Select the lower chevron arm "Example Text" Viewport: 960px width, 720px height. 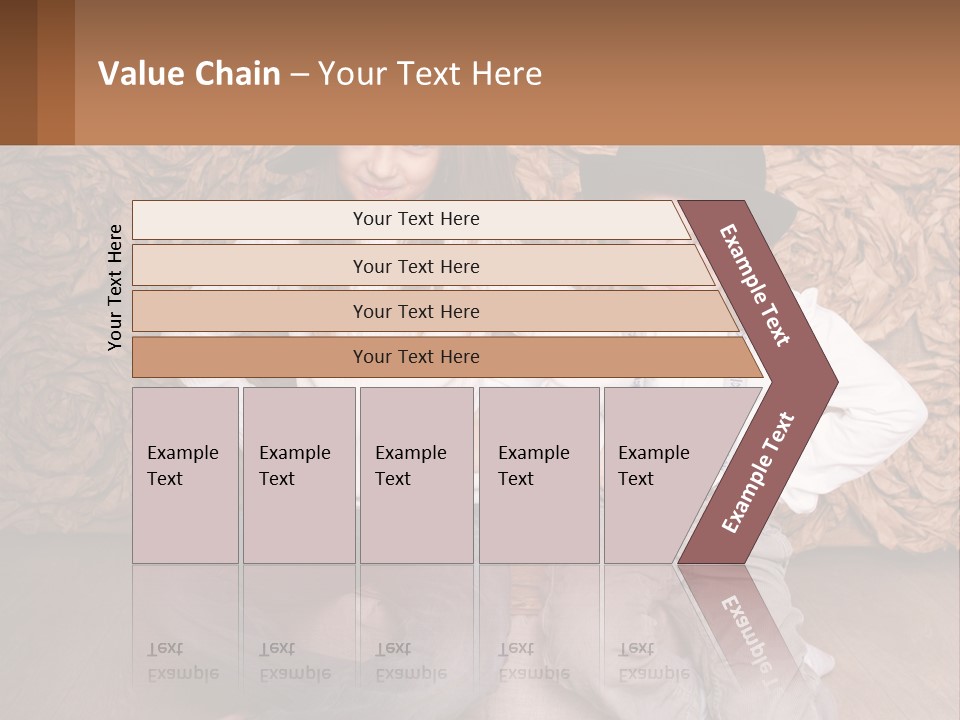tap(759, 473)
